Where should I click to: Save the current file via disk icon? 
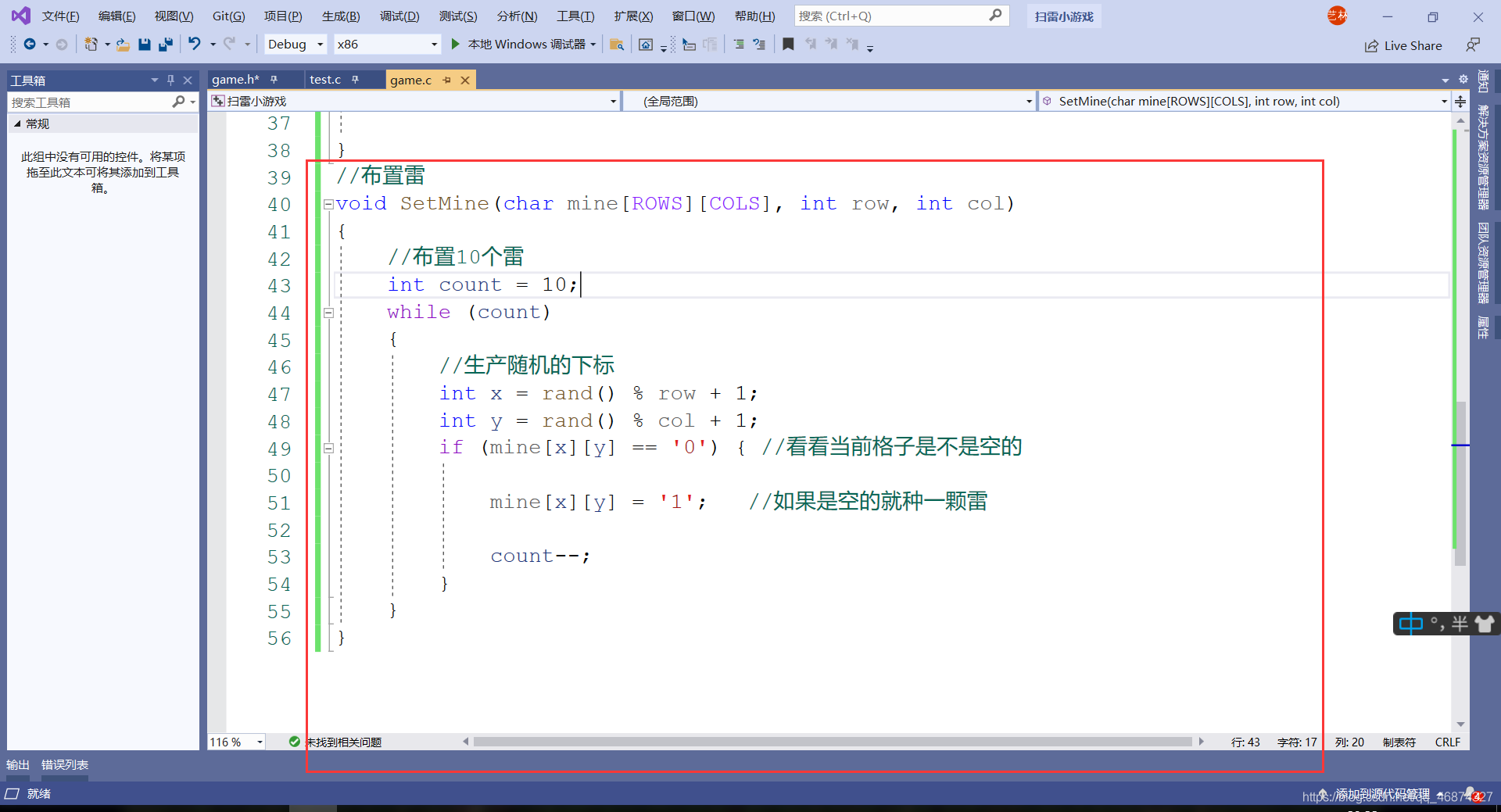pyautogui.click(x=145, y=45)
